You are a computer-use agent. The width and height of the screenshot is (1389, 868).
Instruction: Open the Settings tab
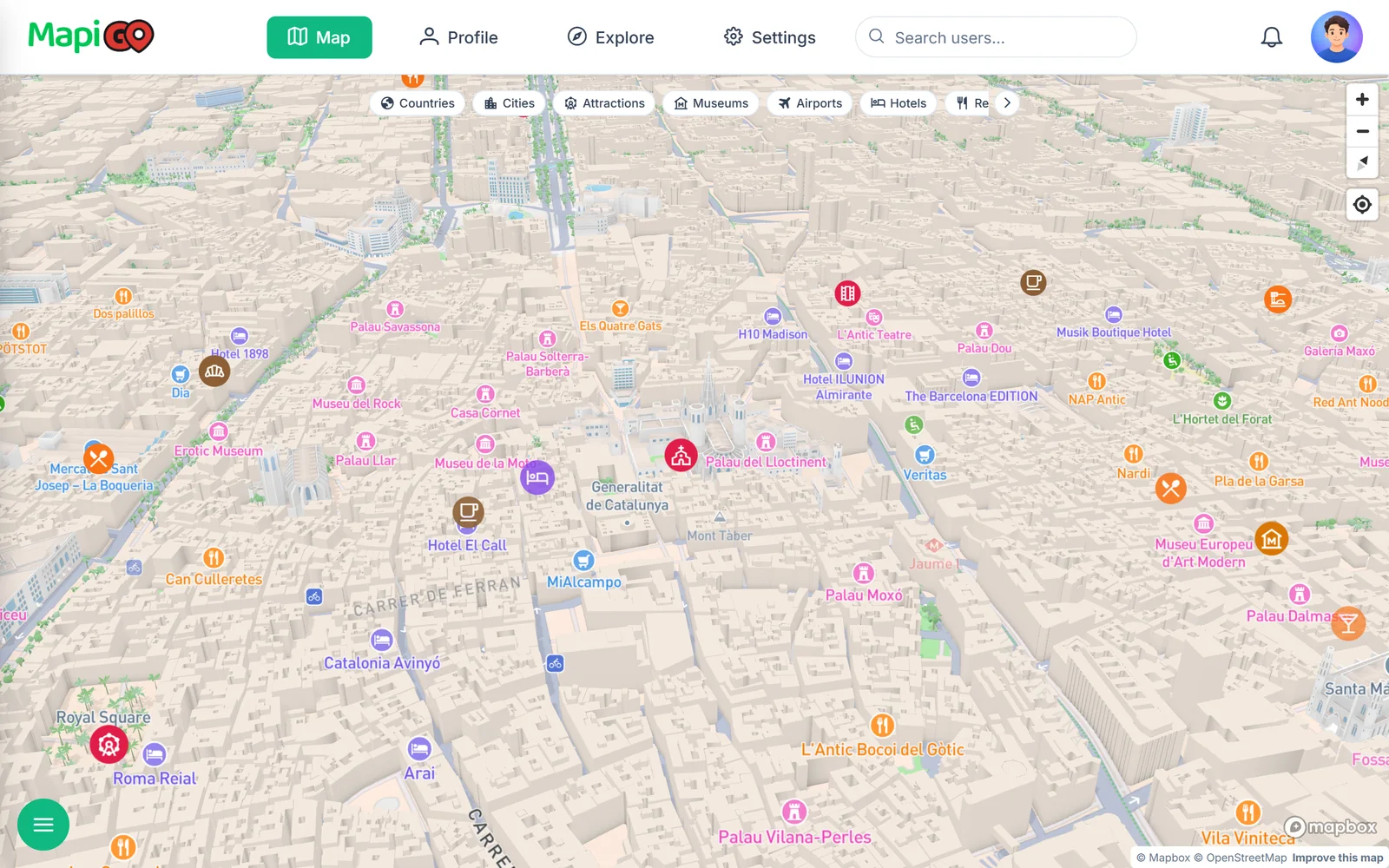pyautogui.click(x=770, y=37)
